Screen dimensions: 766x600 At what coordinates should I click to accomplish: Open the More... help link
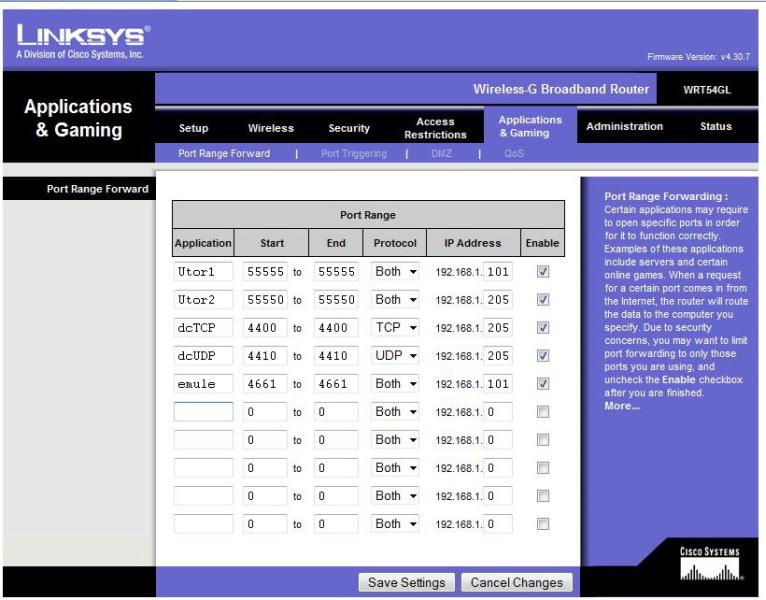(621, 406)
